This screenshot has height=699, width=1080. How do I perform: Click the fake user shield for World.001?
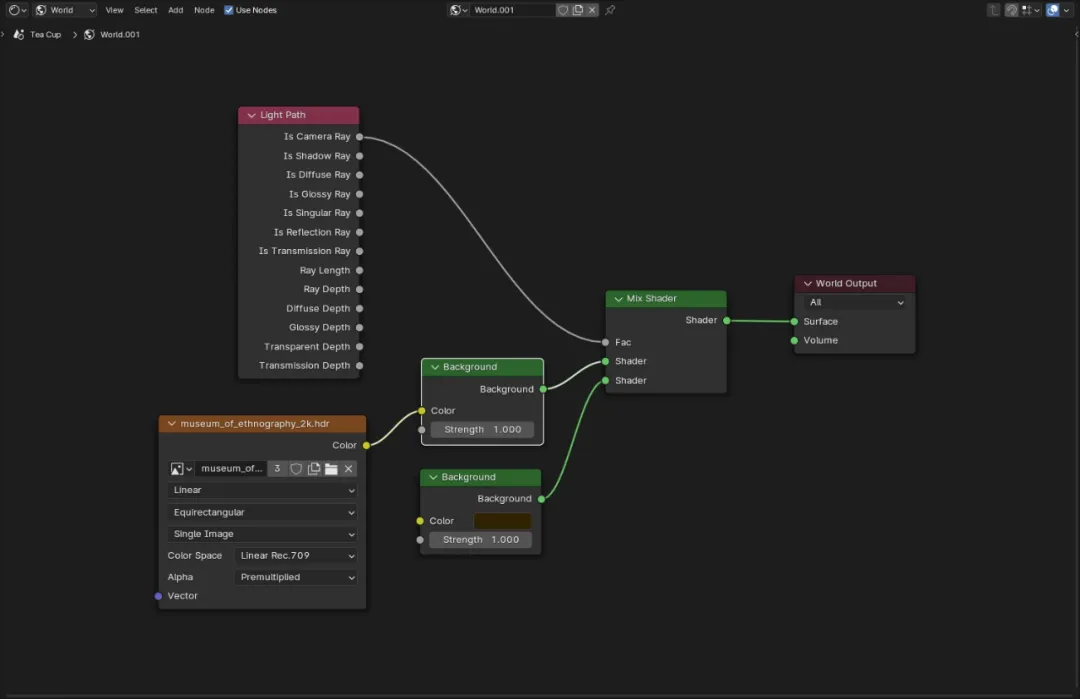(x=563, y=10)
